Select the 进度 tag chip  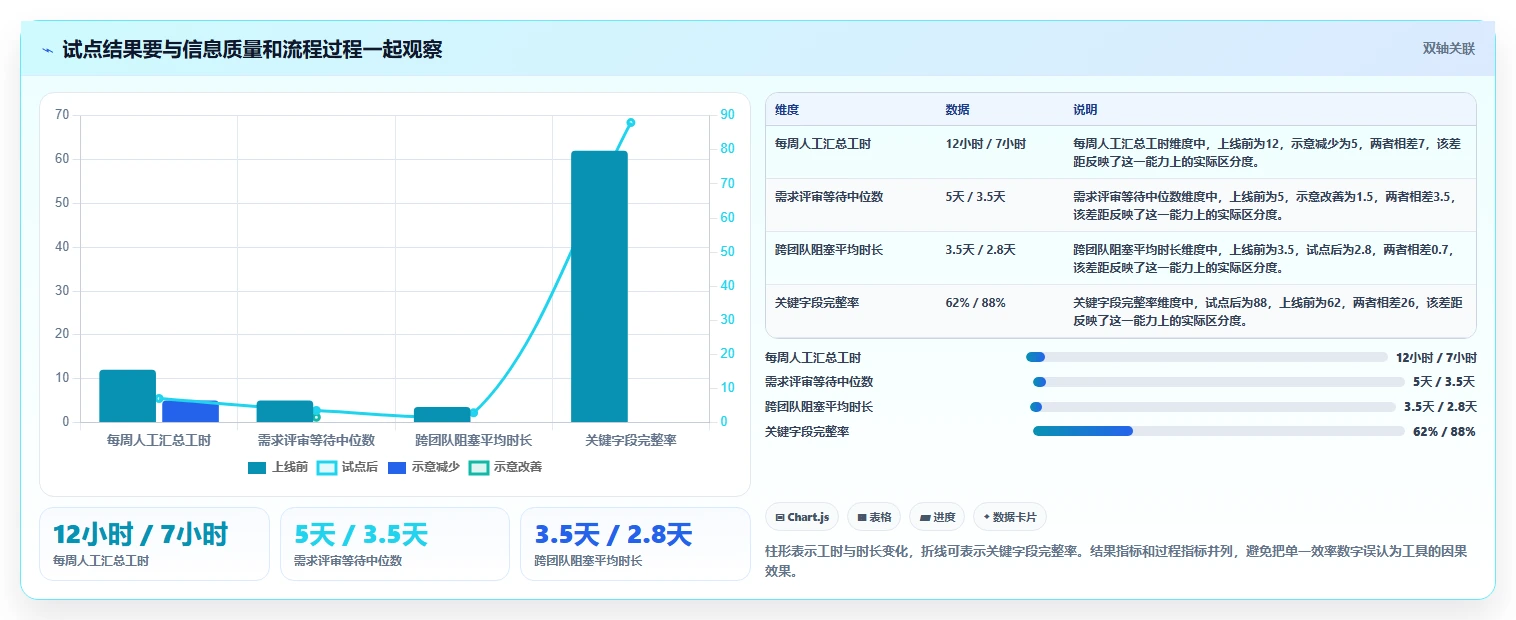point(937,517)
